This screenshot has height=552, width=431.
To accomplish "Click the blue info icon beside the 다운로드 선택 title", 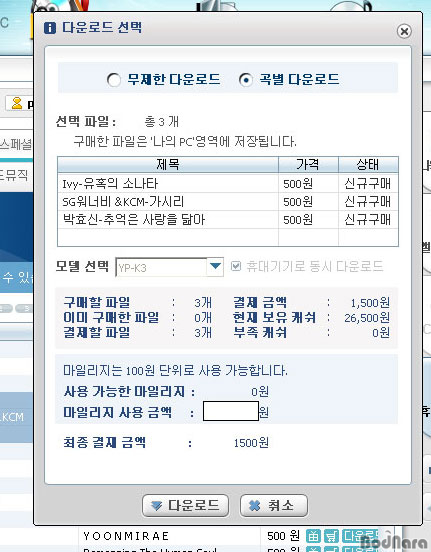I will click(x=50, y=28).
